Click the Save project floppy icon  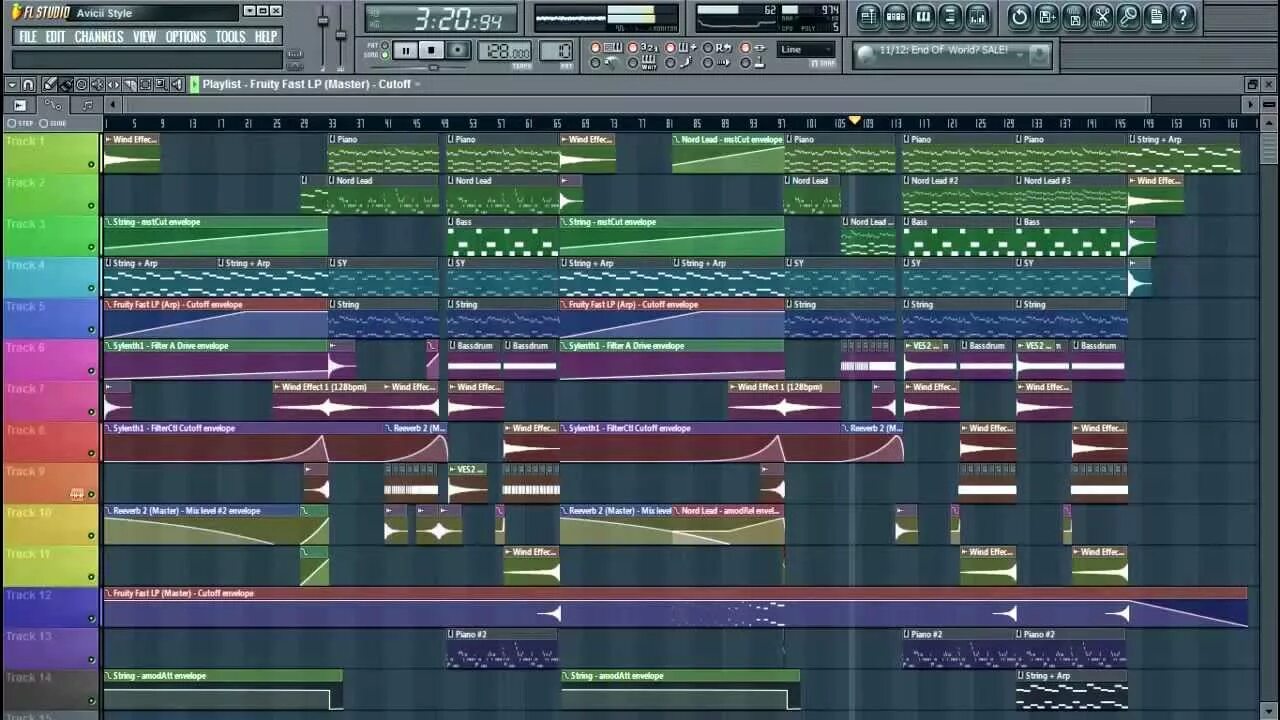1074,16
